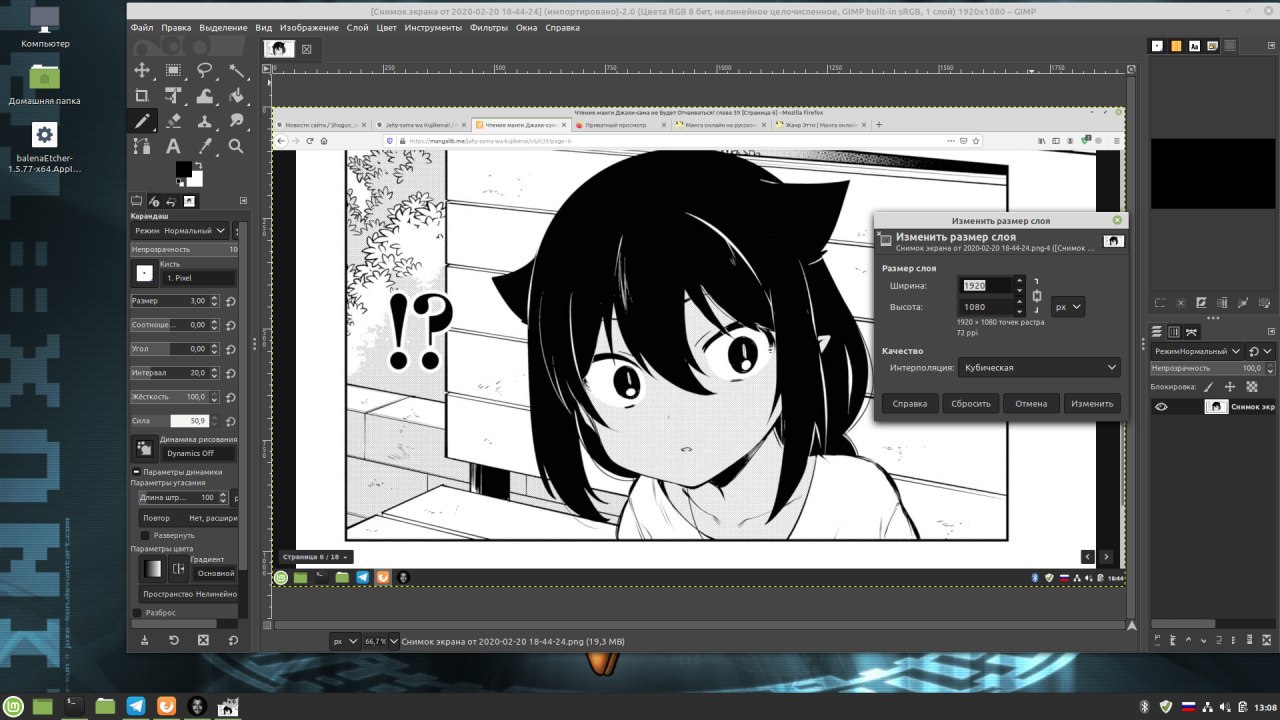Reset the Размер brush size value
The height and width of the screenshot is (720, 1280).
(231, 301)
